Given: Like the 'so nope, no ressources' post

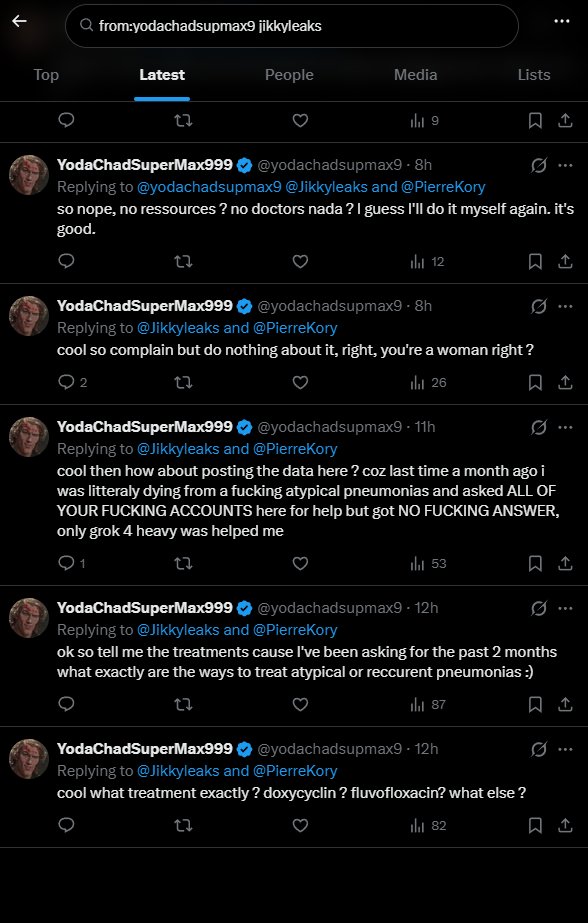Looking at the screenshot, I should pos(300,261).
